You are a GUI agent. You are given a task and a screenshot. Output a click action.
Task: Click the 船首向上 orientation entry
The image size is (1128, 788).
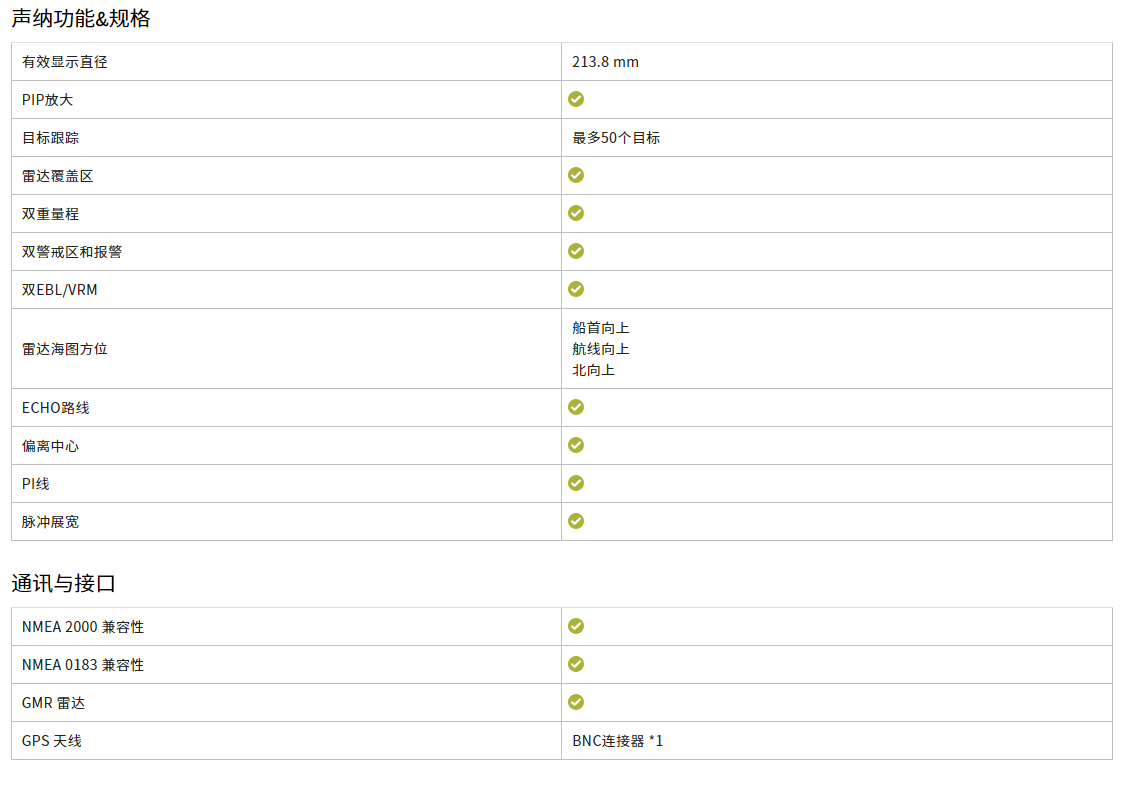pos(601,328)
